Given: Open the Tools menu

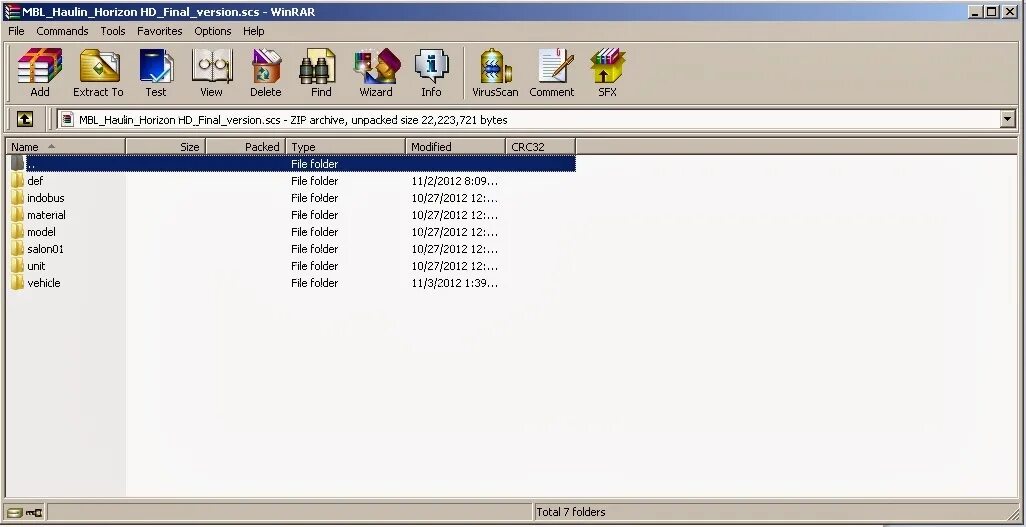Looking at the screenshot, I should (x=113, y=31).
